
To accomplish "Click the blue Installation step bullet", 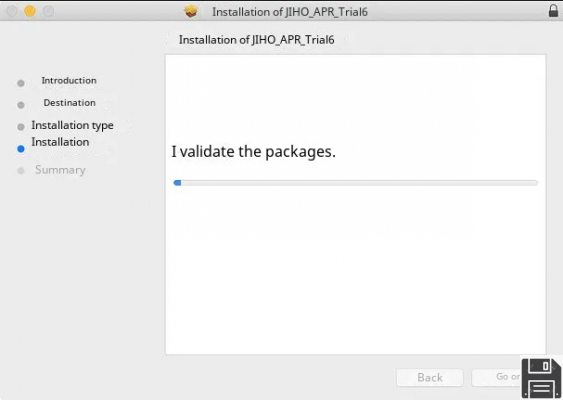I will click(21, 149).
